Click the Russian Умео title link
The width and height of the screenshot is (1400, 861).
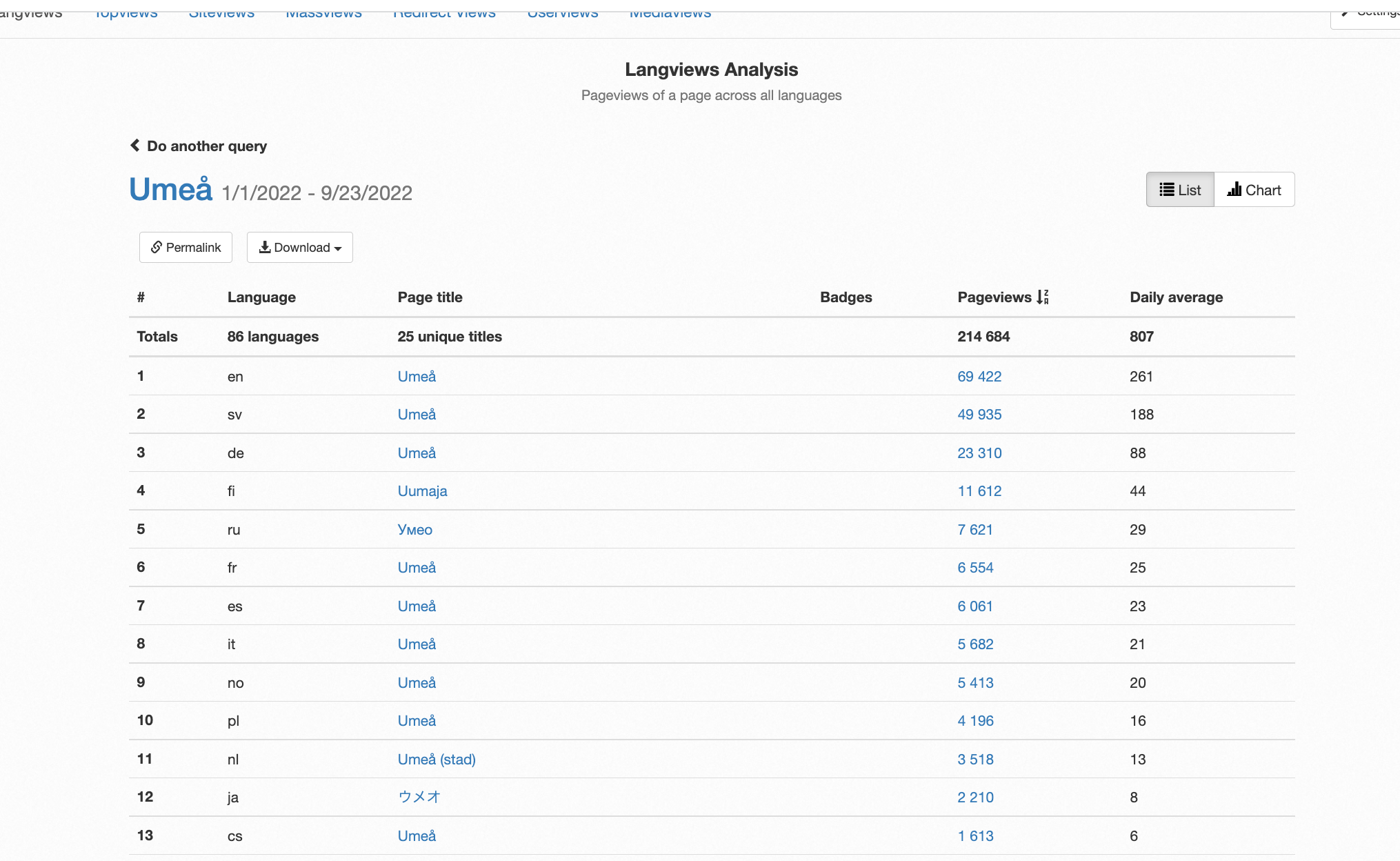point(414,530)
